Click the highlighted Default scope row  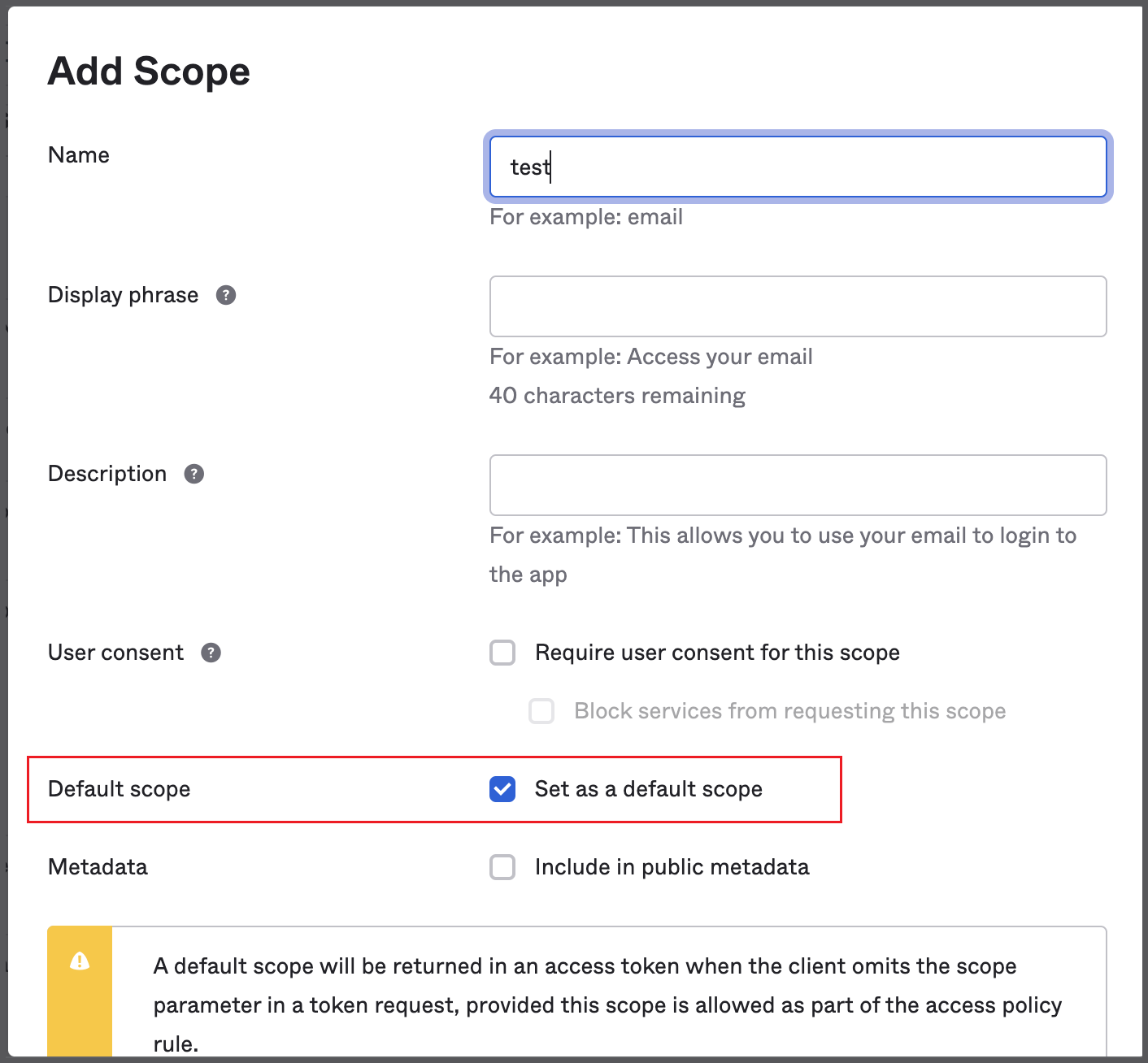[x=435, y=789]
